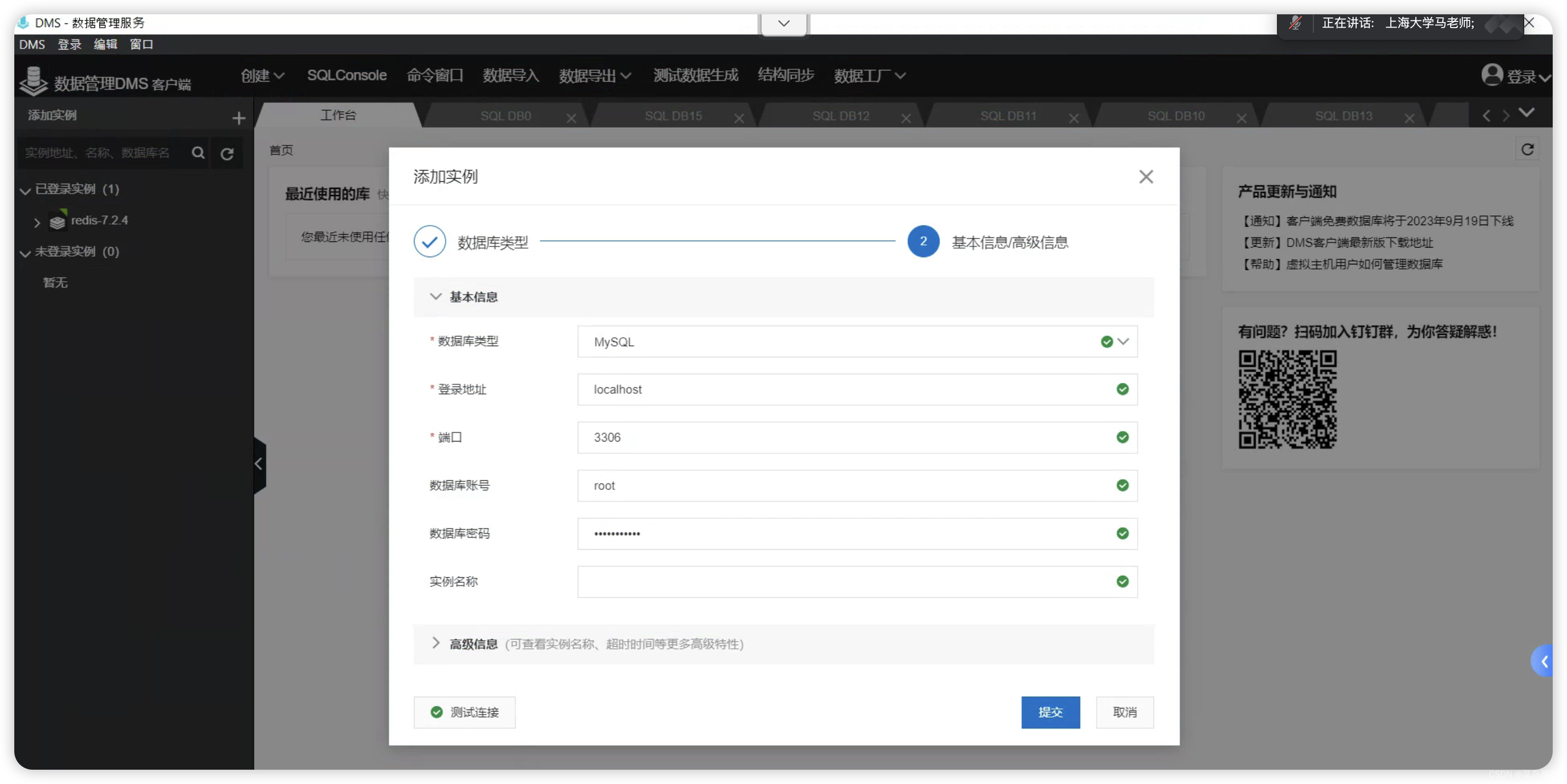Click the DMS database logo icon
The height and width of the screenshot is (784, 1567).
(x=34, y=81)
